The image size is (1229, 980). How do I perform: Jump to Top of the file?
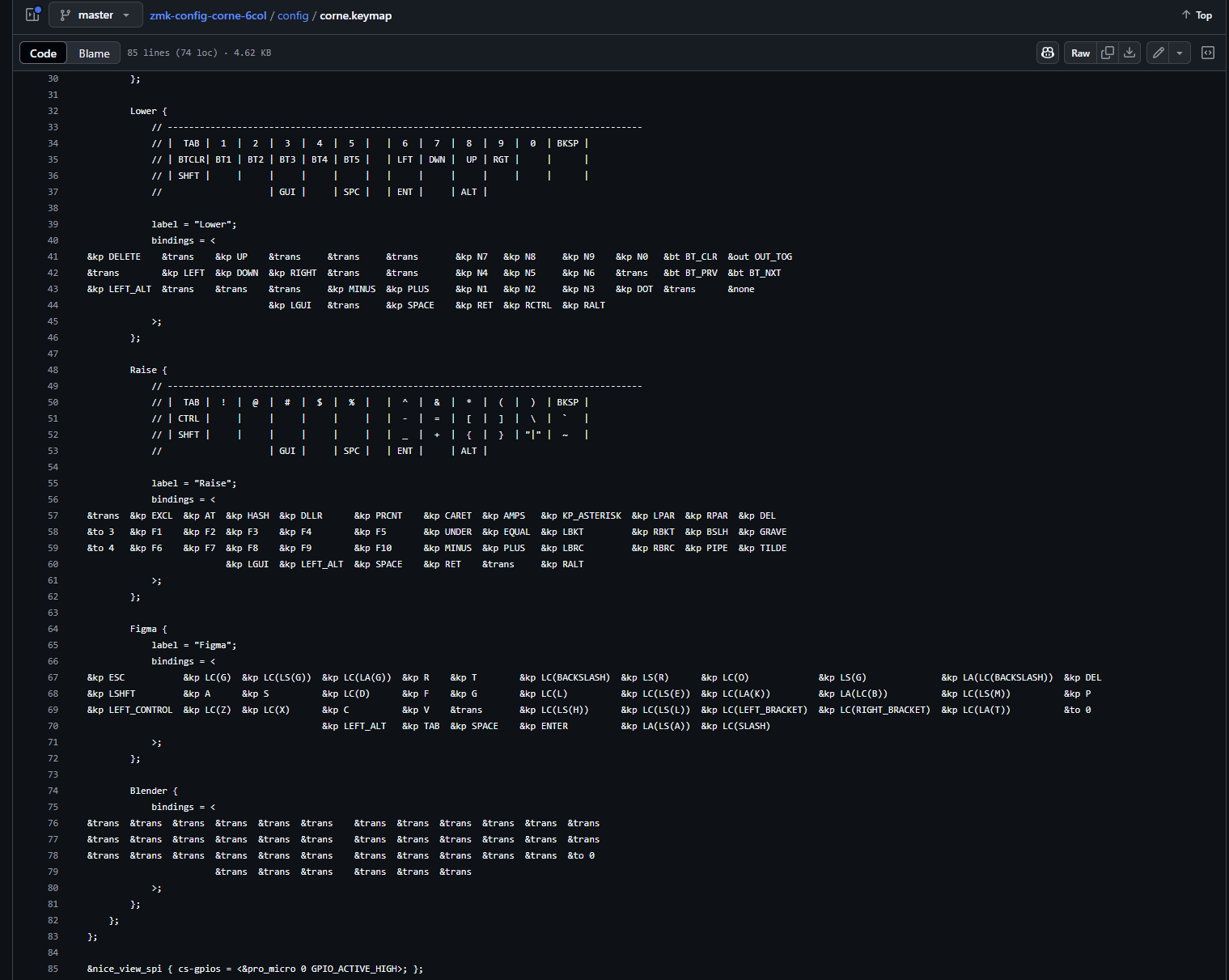tap(1197, 15)
